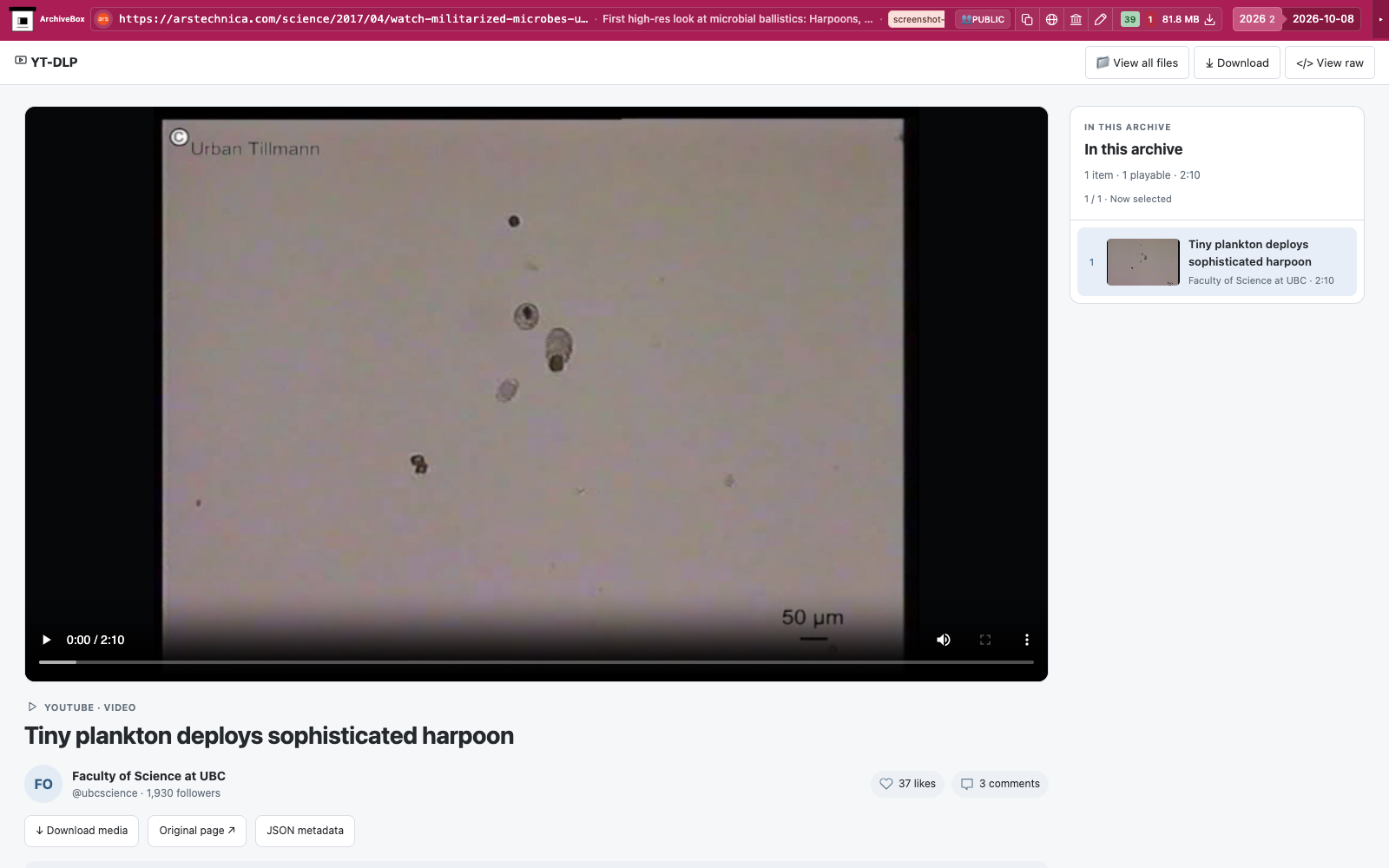Click View all files button
The height and width of the screenshot is (868, 1389).
[1137, 62]
